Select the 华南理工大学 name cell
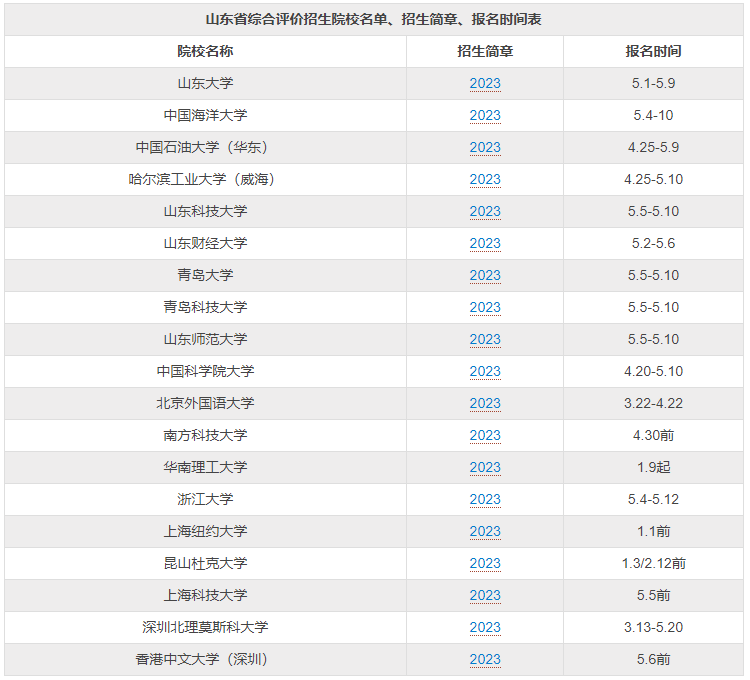Viewport: 750px width, 680px height. pyautogui.click(x=206, y=468)
